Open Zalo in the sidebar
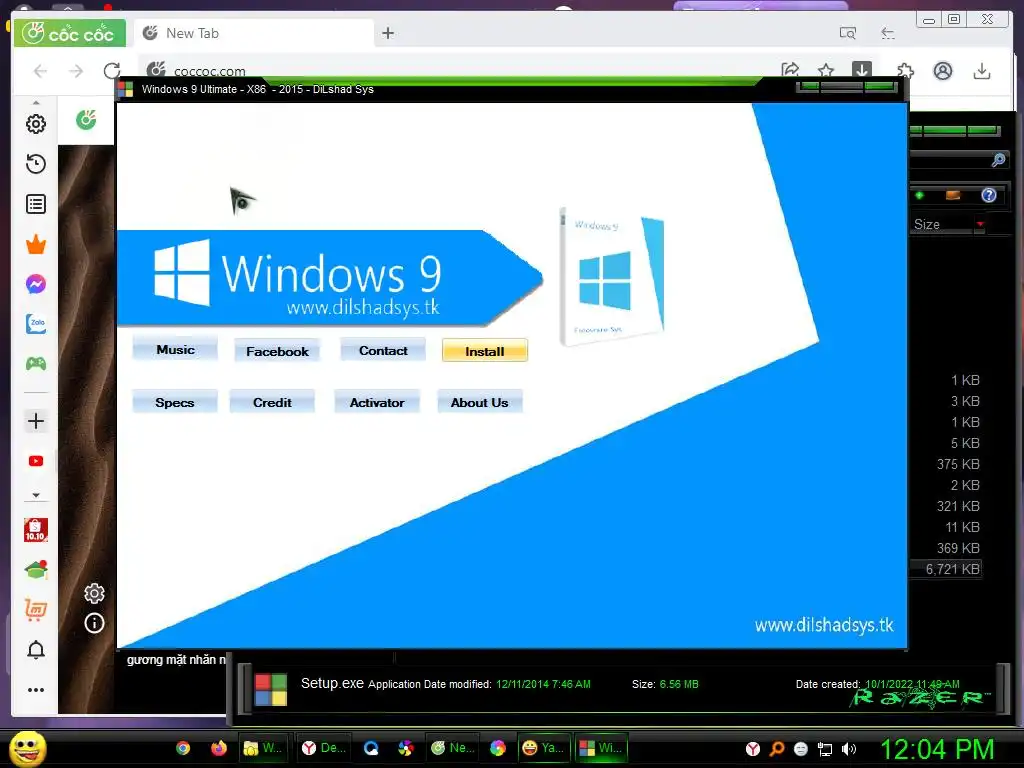This screenshot has height=768, width=1024. coord(36,324)
